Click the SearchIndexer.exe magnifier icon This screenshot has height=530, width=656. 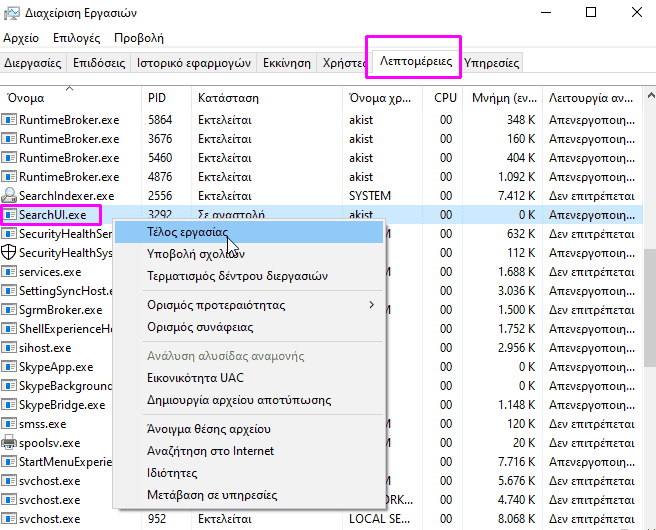(x=9, y=195)
